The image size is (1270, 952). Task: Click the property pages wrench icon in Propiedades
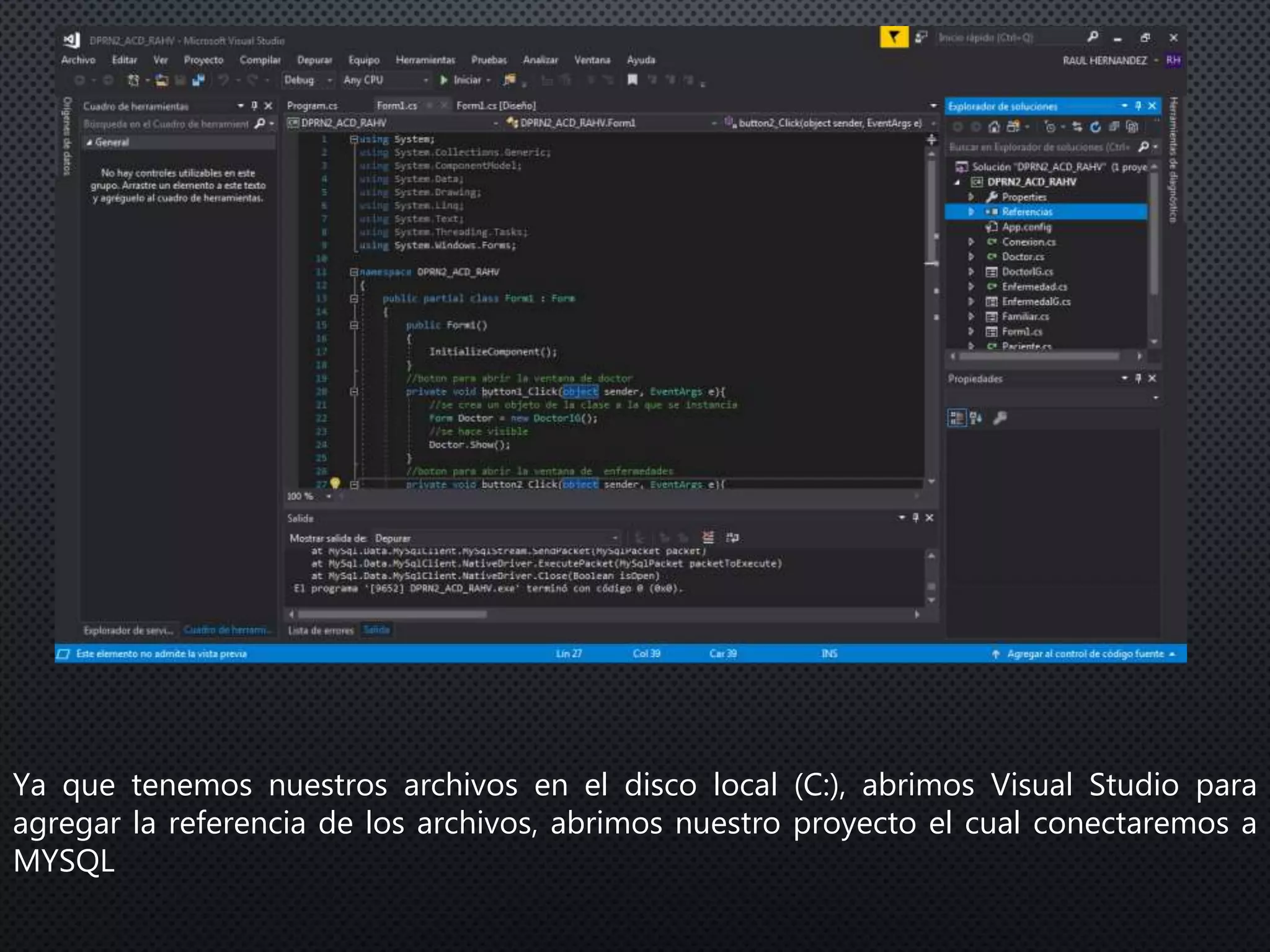(x=1000, y=418)
